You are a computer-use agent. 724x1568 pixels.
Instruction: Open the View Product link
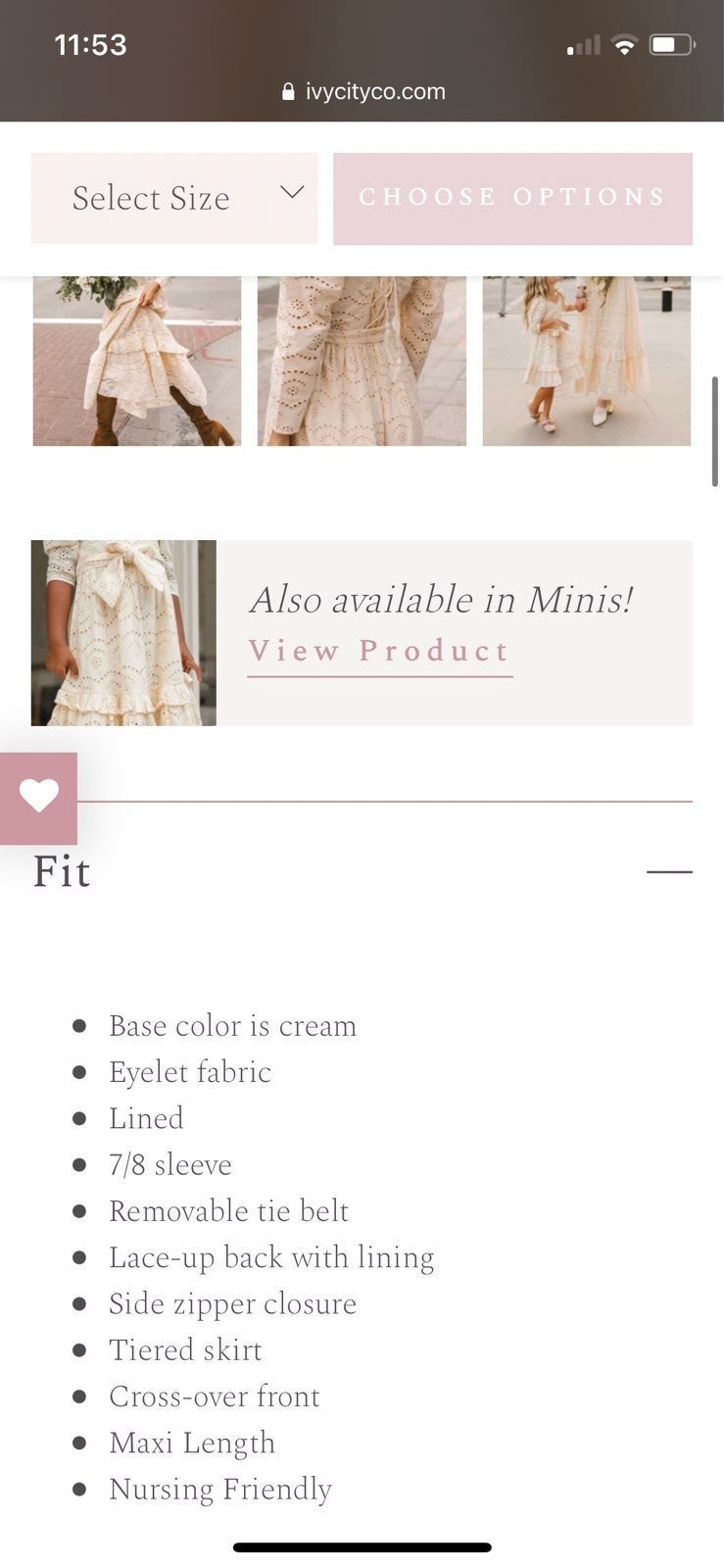coord(380,652)
